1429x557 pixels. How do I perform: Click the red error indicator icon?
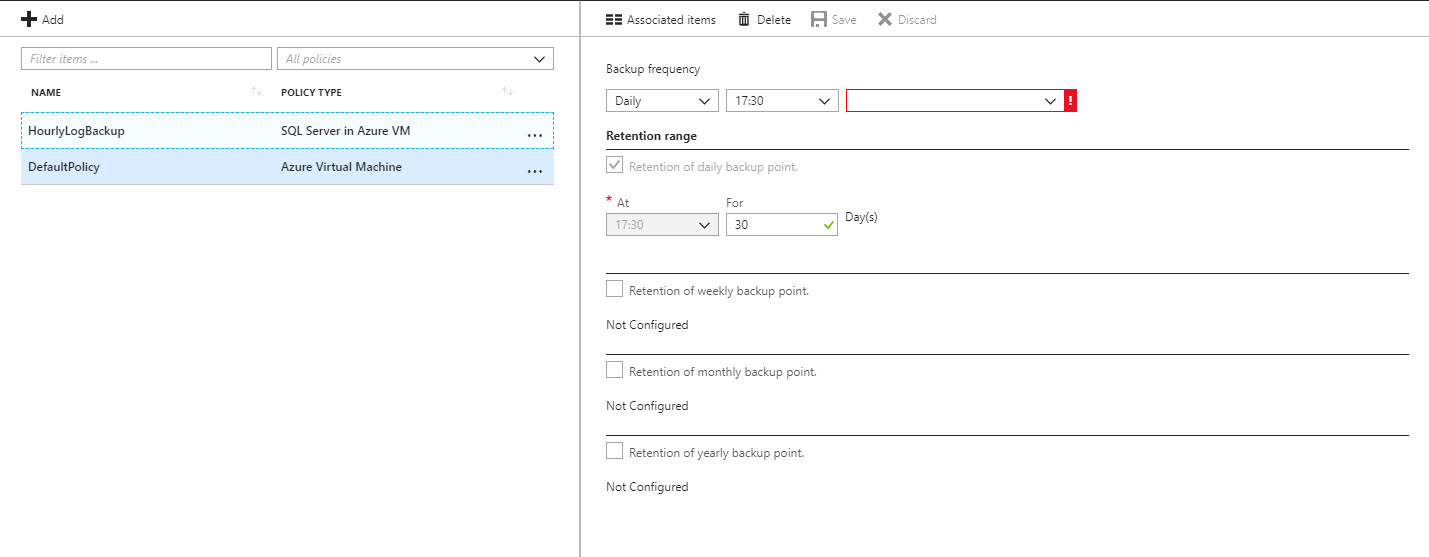[1070, 101]
